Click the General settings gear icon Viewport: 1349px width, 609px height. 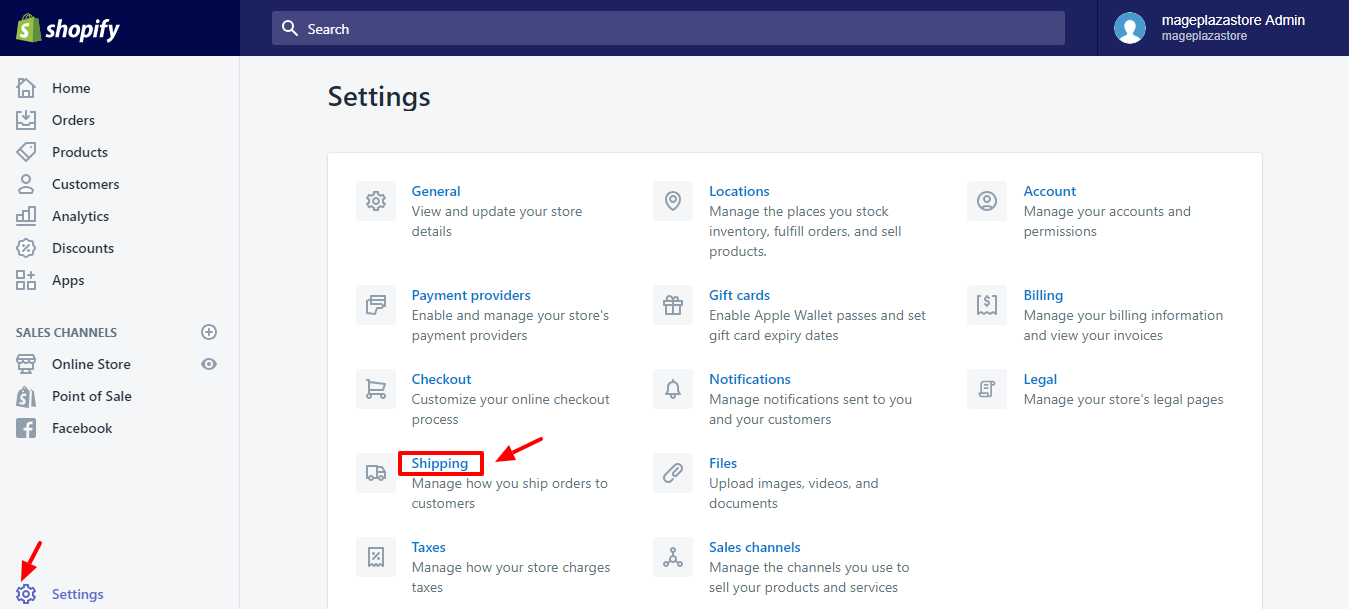click(376, 201)
